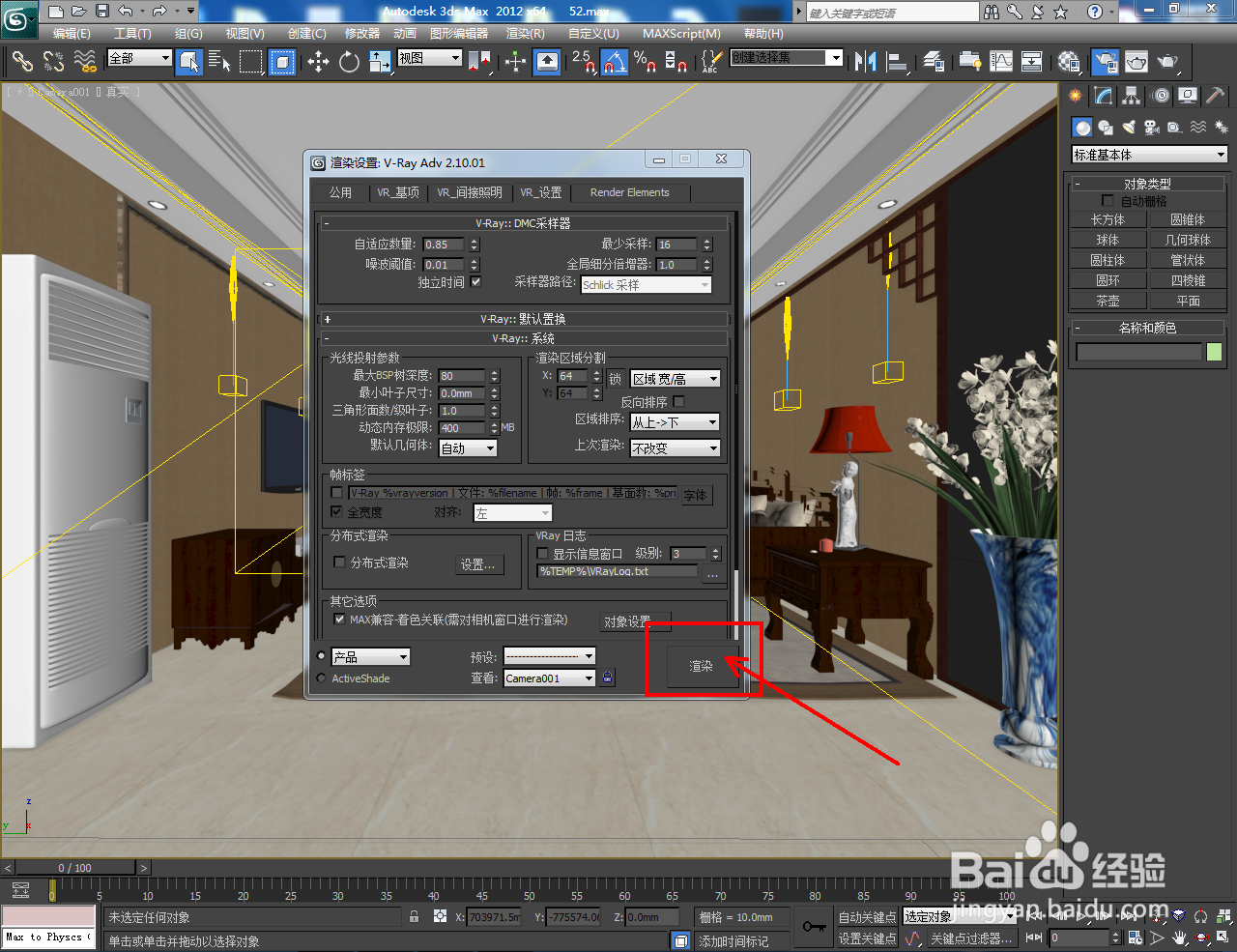Activate the Select and Move tool

tap(318, 62)
